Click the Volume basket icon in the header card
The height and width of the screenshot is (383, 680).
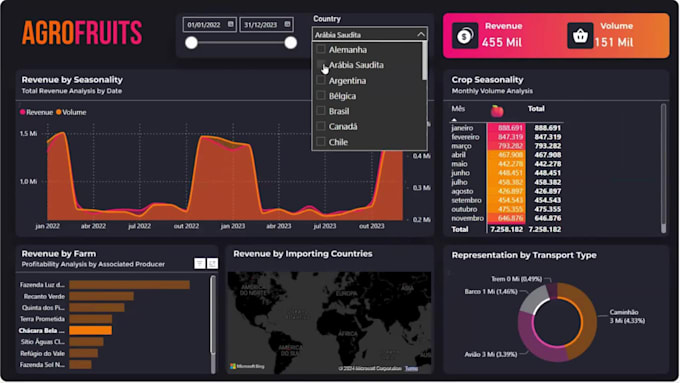coord(580,35)
